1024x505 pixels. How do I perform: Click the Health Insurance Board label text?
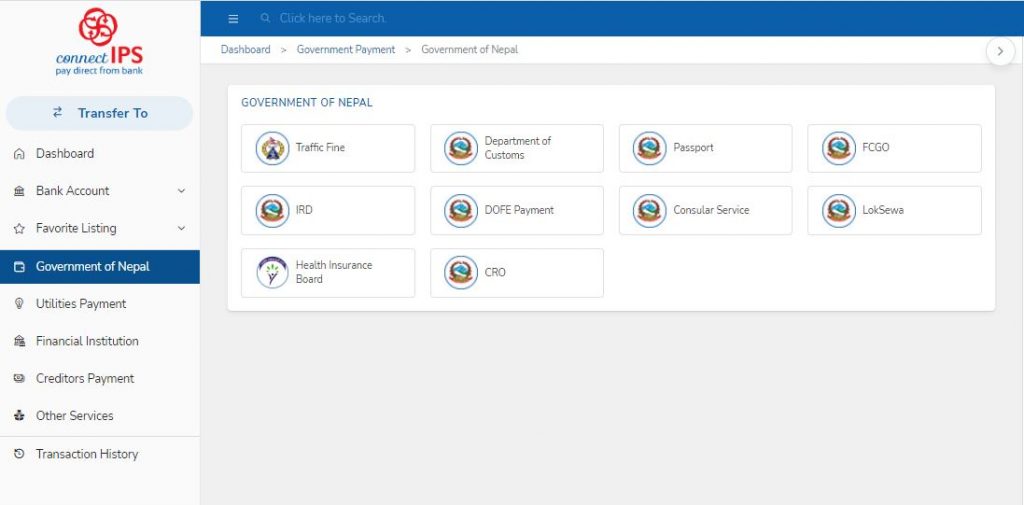pyautogui.click(x=334, y=272)
